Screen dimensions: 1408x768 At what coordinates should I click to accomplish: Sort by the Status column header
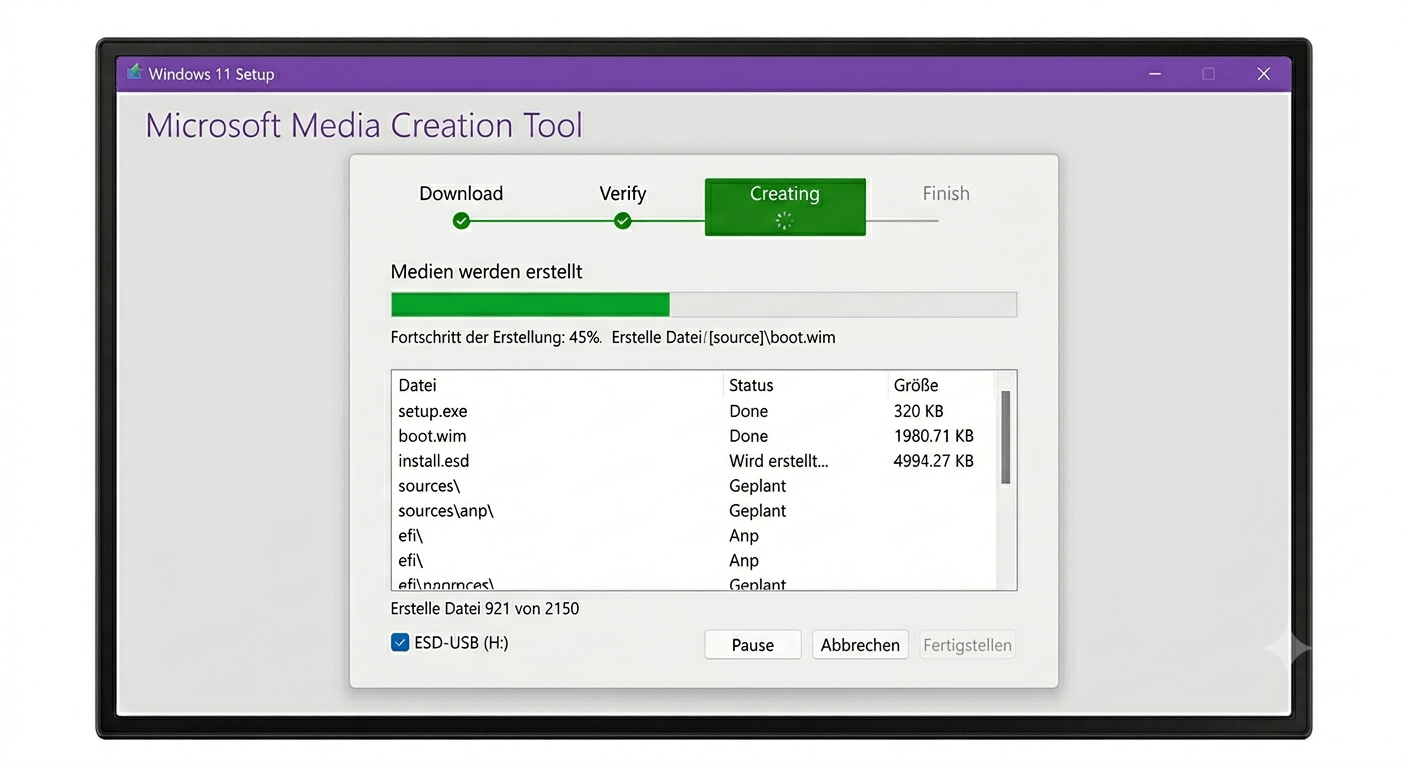coord(751,385)
